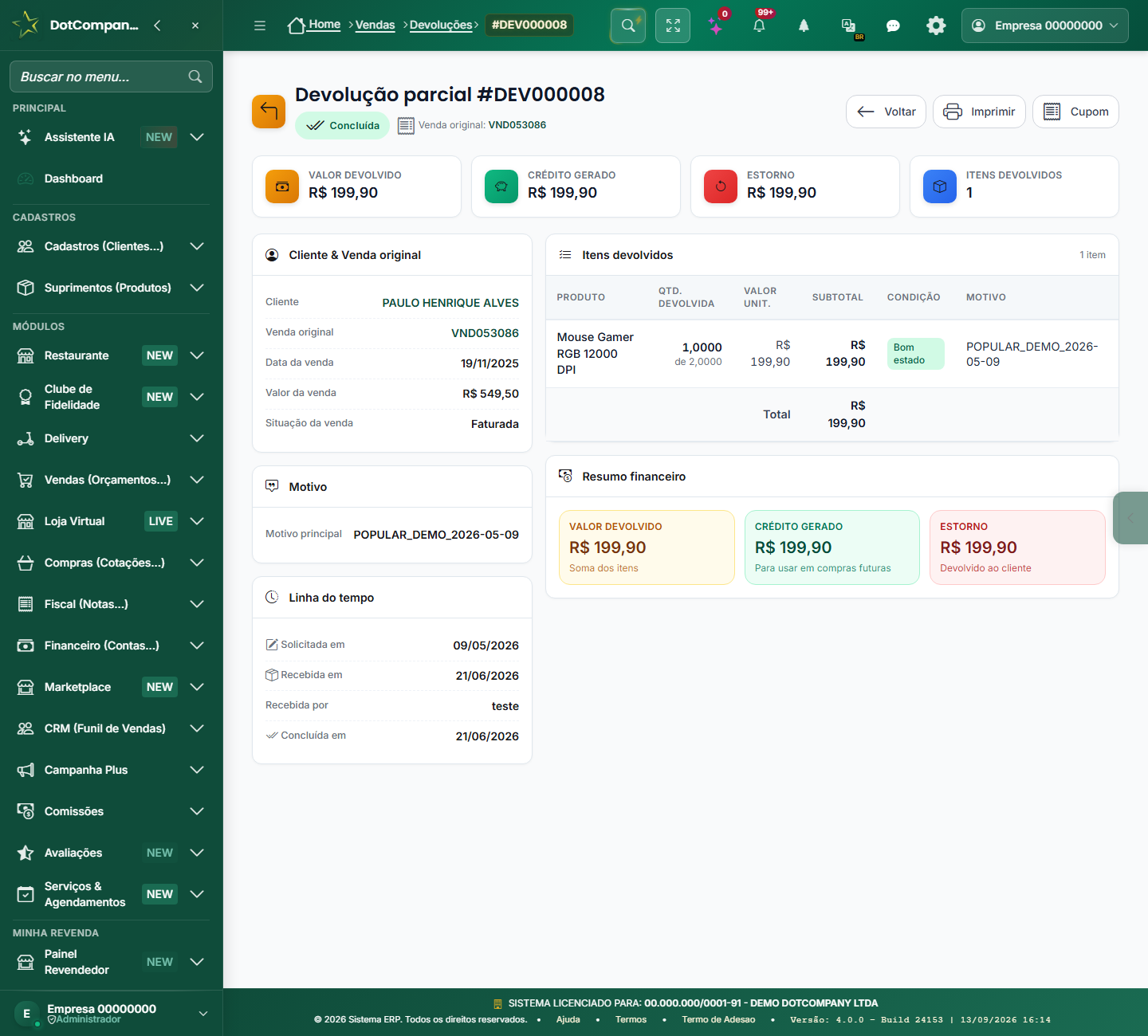The image size is (1148, 1036).
Task: Expand the user profile menu at sidebar bottom
Action: pos(111,1013)
